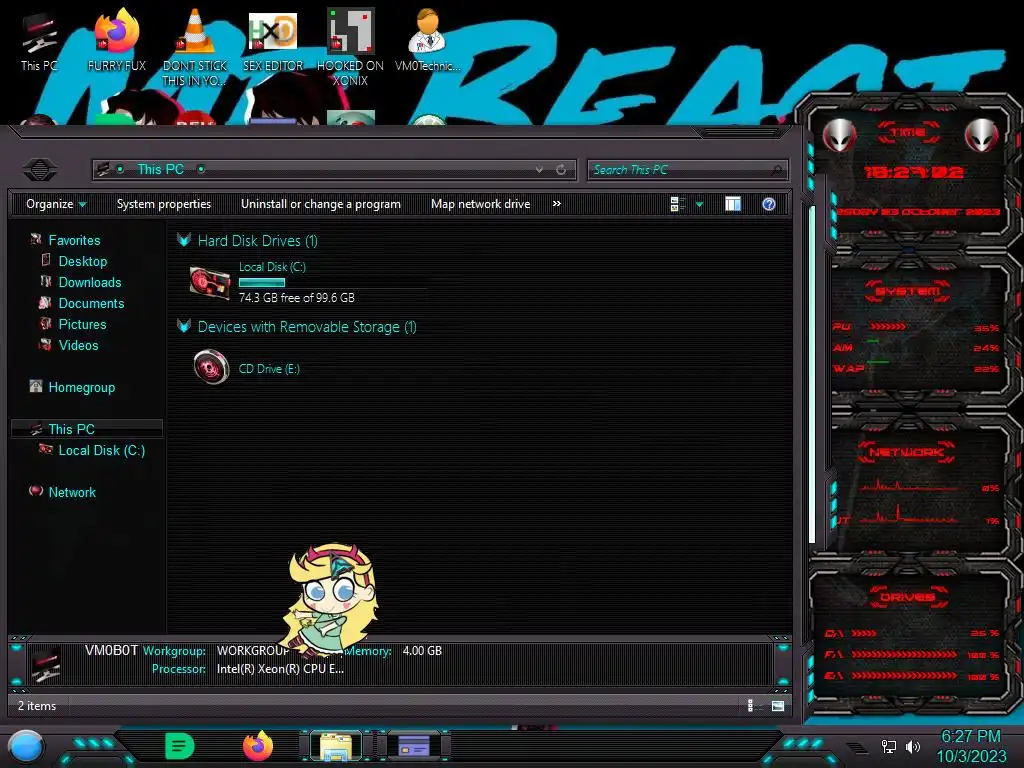Viewport: 1024px width, 768px height.
Task: Open the purple window taskbar app
Action: [414, 746]
